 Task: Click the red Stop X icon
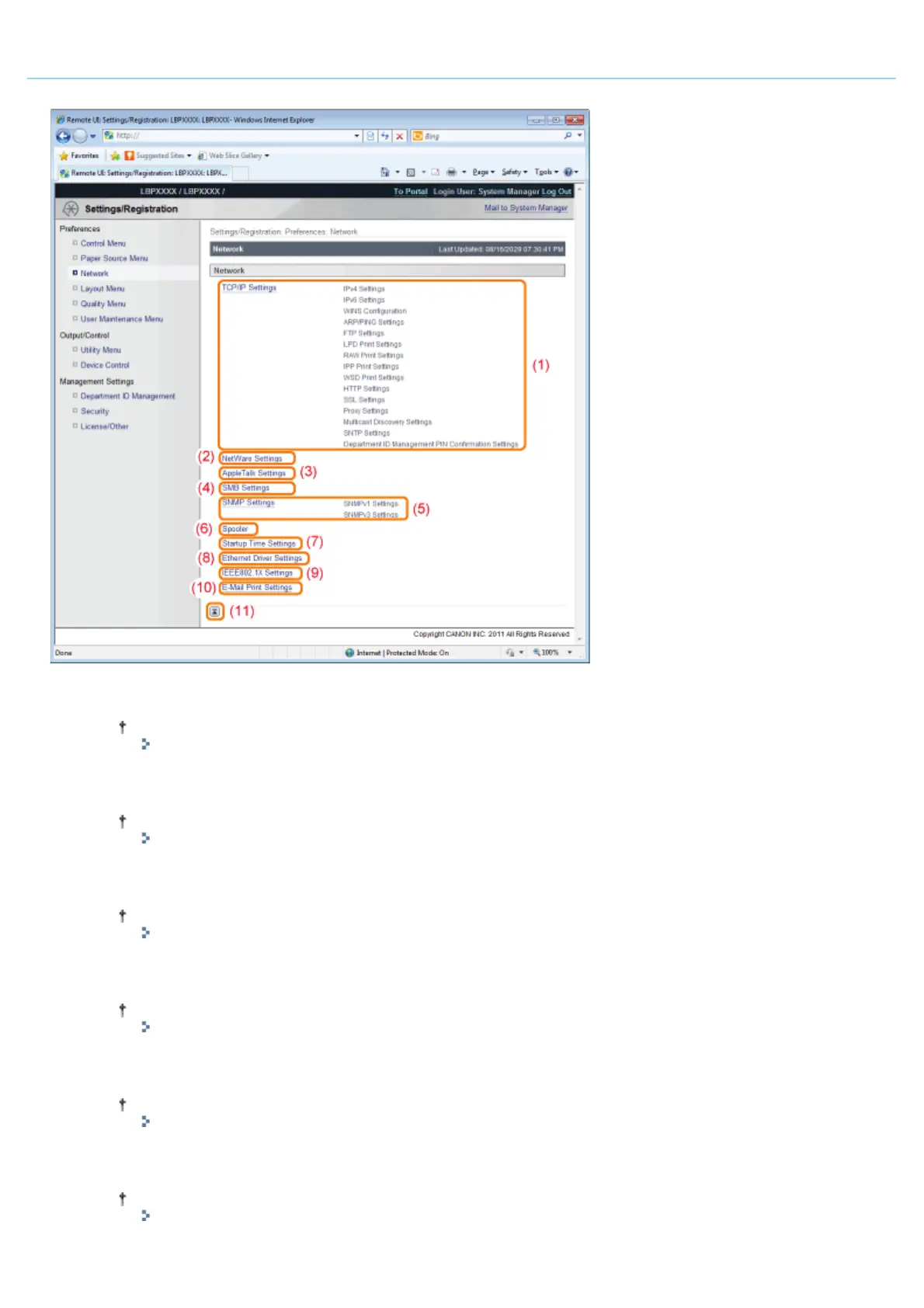click(399, 136)
